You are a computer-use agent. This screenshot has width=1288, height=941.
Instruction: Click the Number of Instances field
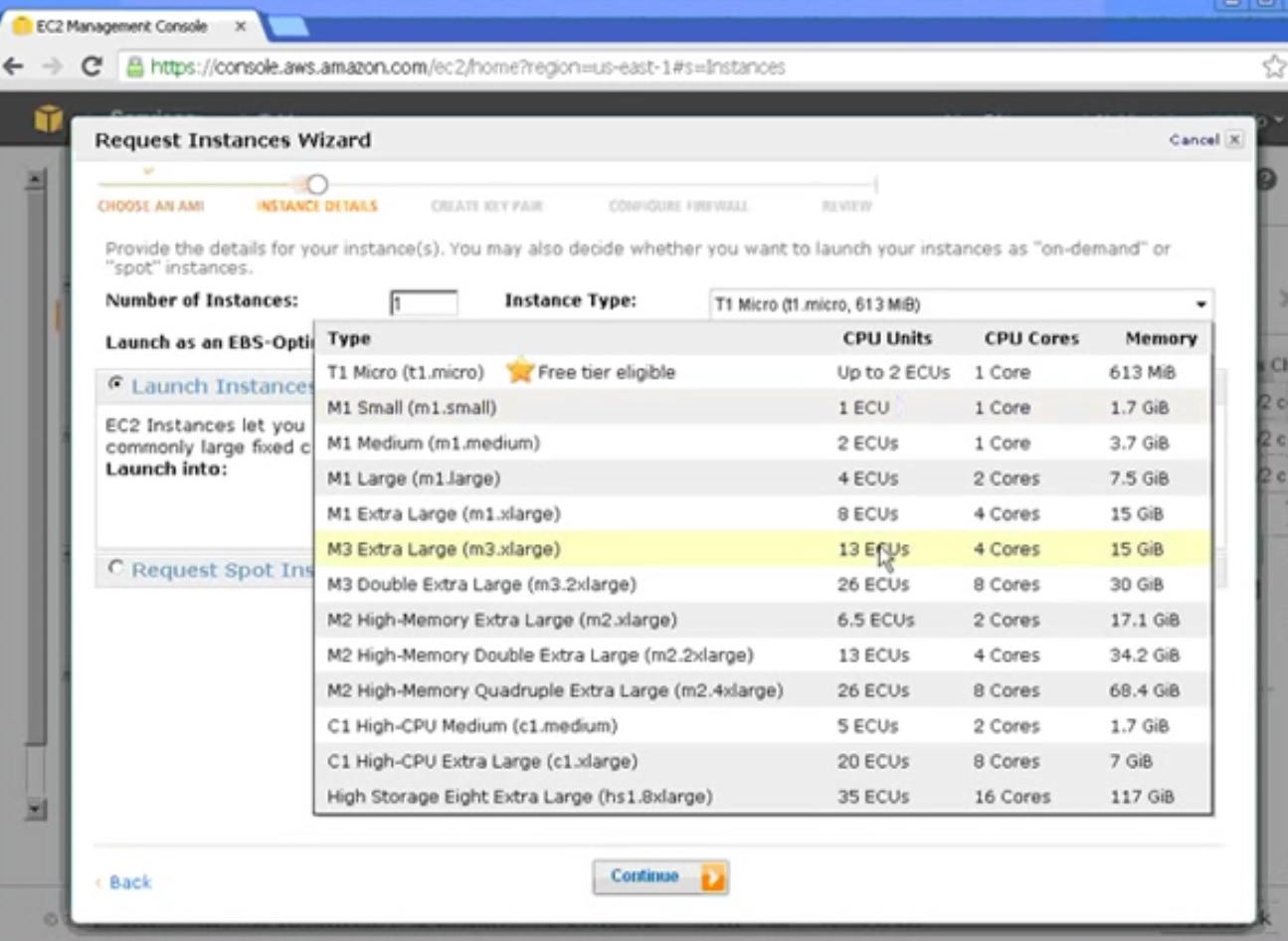pyautogui.click(x=424, y=302)
